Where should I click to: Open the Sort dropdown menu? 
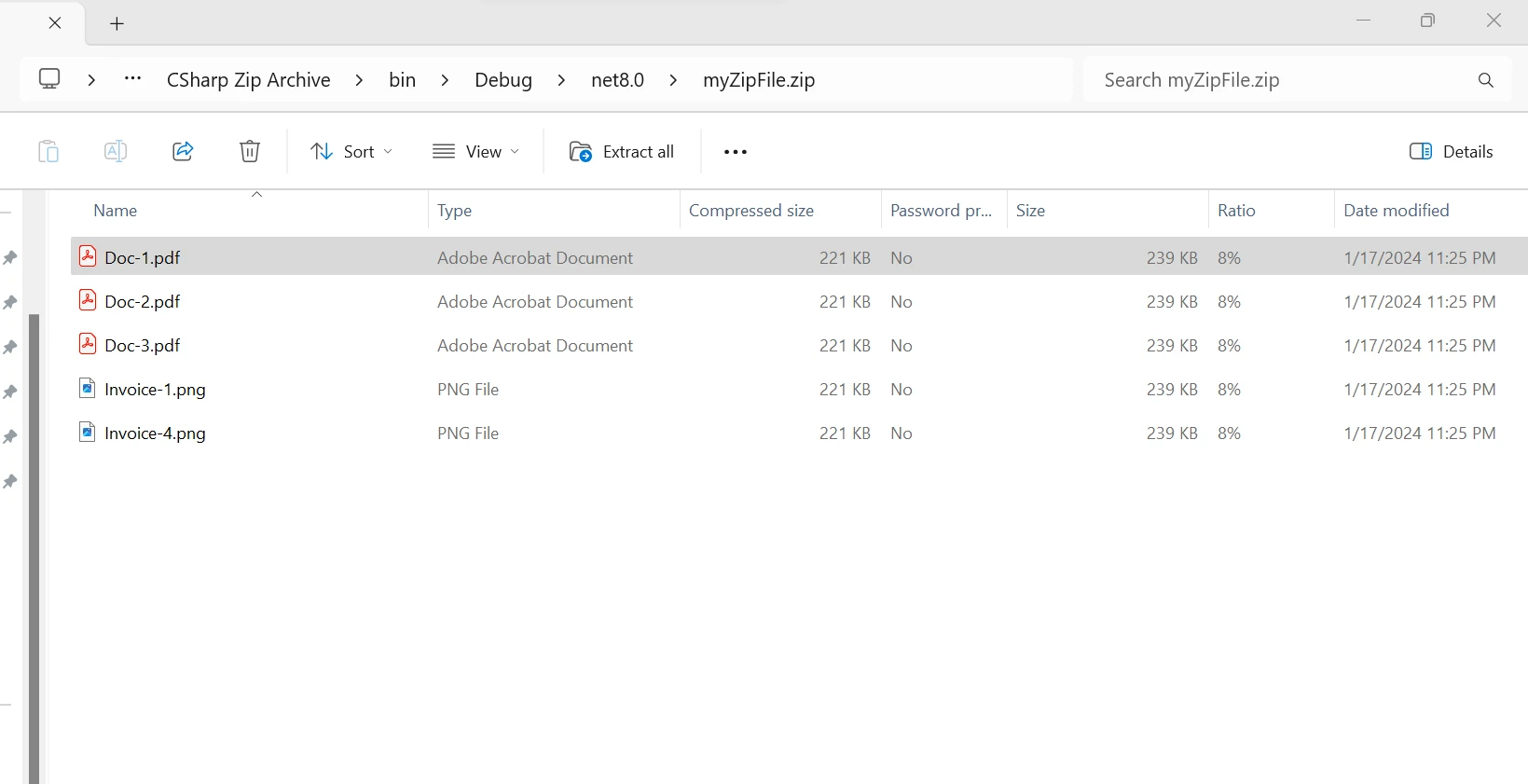[351, 152]
